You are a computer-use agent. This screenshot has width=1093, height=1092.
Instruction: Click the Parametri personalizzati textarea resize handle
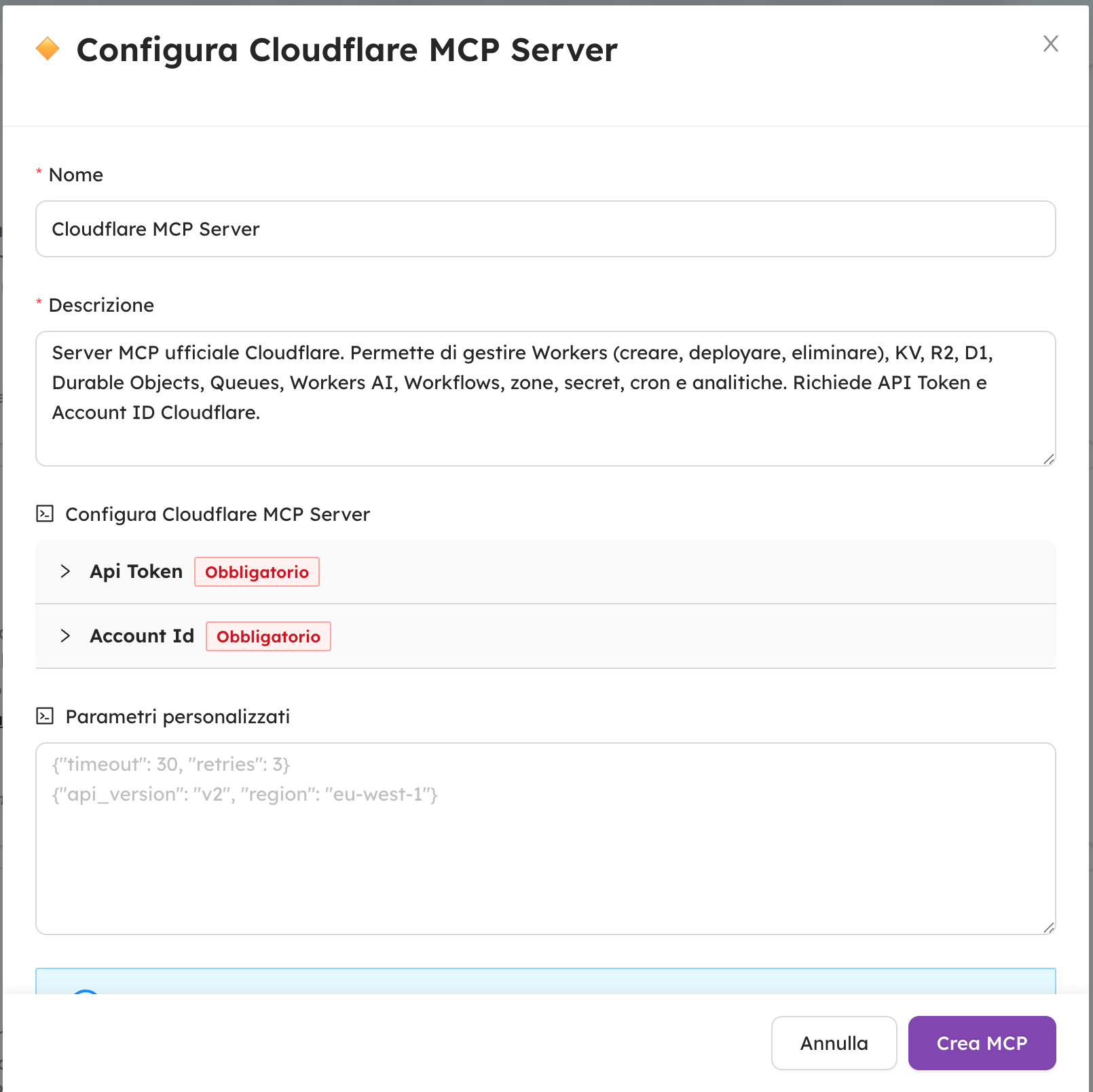1048,928
